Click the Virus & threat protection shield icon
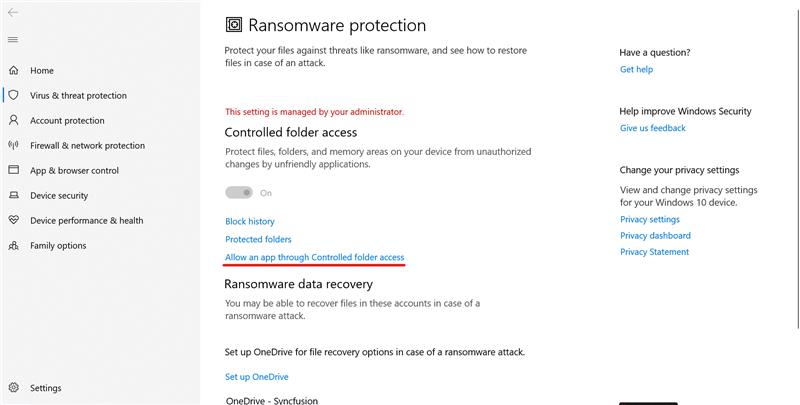Viewport: 800px width, 405px height. [14, 96]
